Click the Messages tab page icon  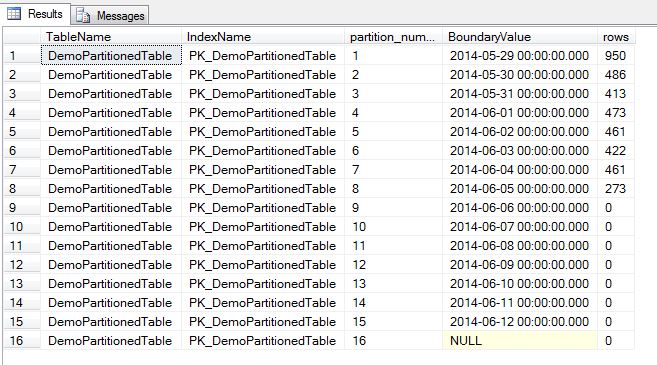click(x=83, y=16)
